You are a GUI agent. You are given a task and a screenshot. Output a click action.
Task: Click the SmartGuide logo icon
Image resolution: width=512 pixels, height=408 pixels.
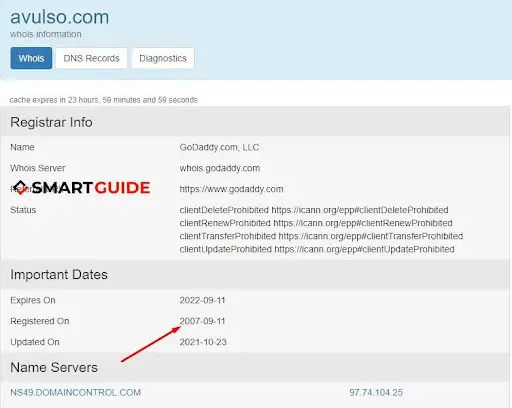21,188
